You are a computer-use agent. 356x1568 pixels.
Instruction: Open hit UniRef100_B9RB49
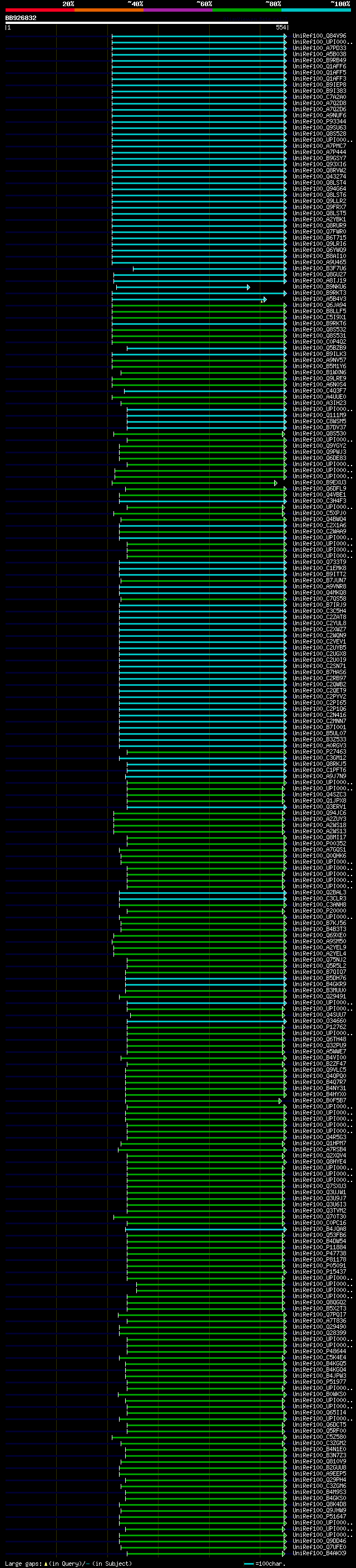(x=319, y=60)
